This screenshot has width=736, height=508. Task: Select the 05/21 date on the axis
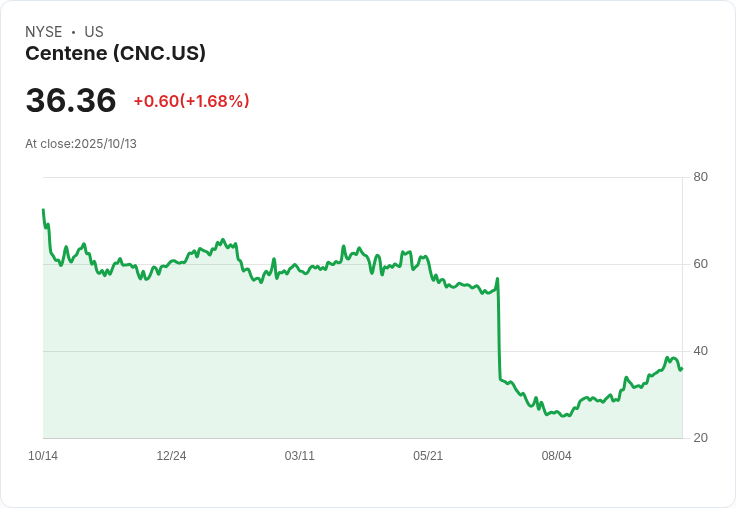click(x=428, y=456)
